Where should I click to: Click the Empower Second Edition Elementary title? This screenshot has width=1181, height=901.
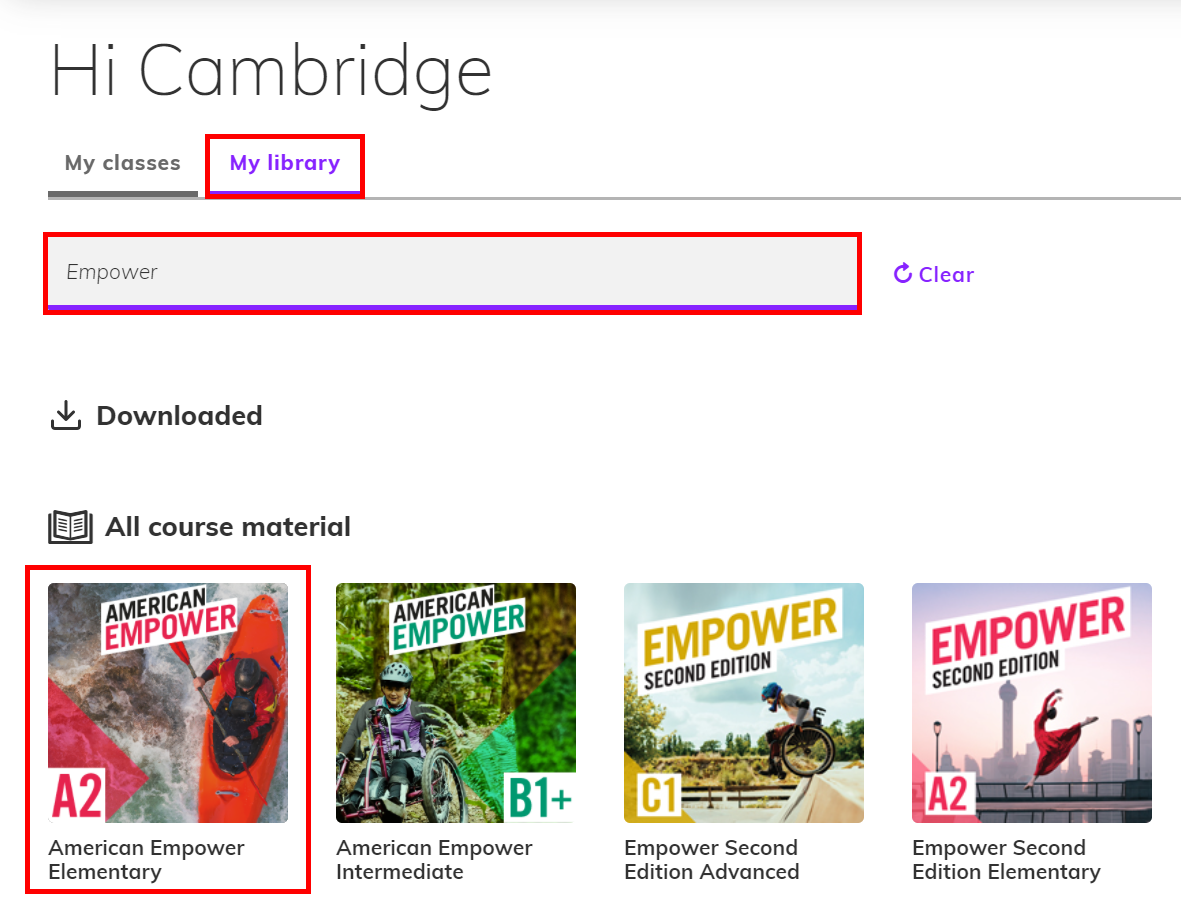tap(1006, 860)
